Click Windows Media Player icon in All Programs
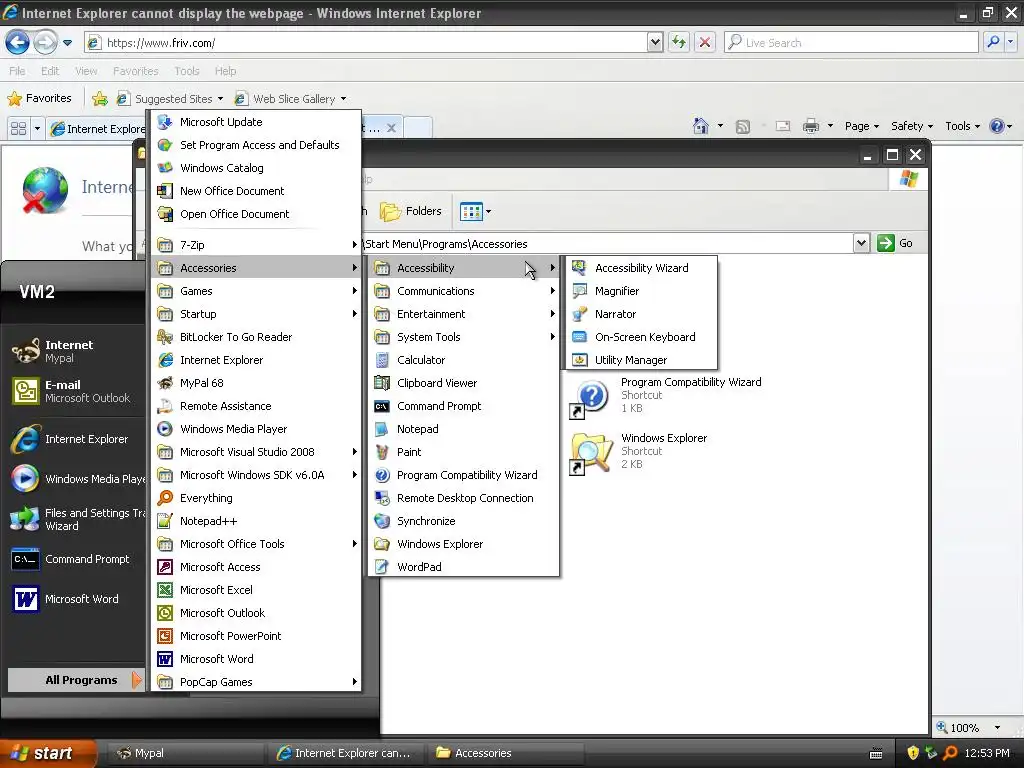Viewport: 1024px width, 768px height. pos(165,429)
